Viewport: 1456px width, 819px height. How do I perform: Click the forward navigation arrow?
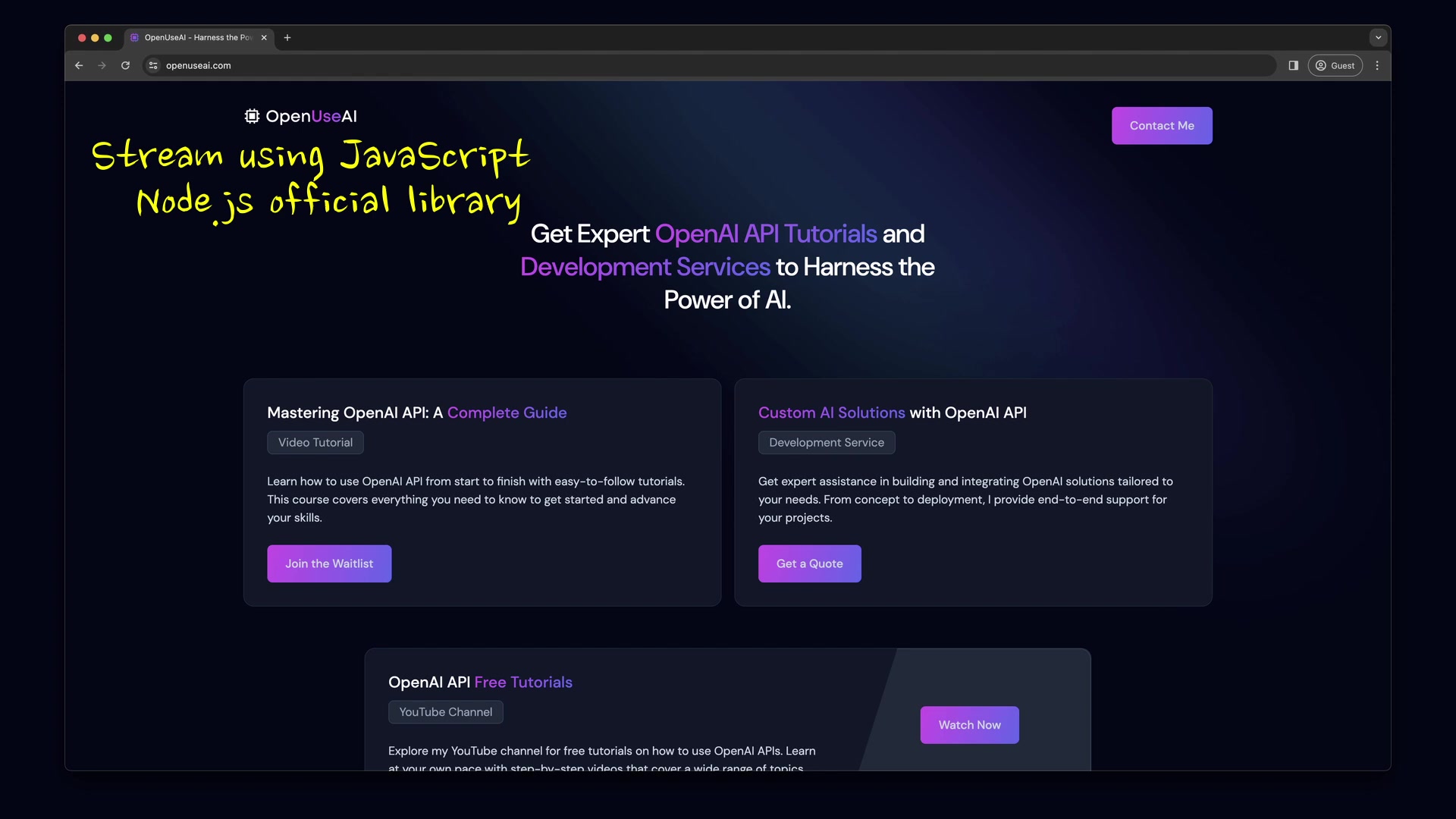coord(102,65)
